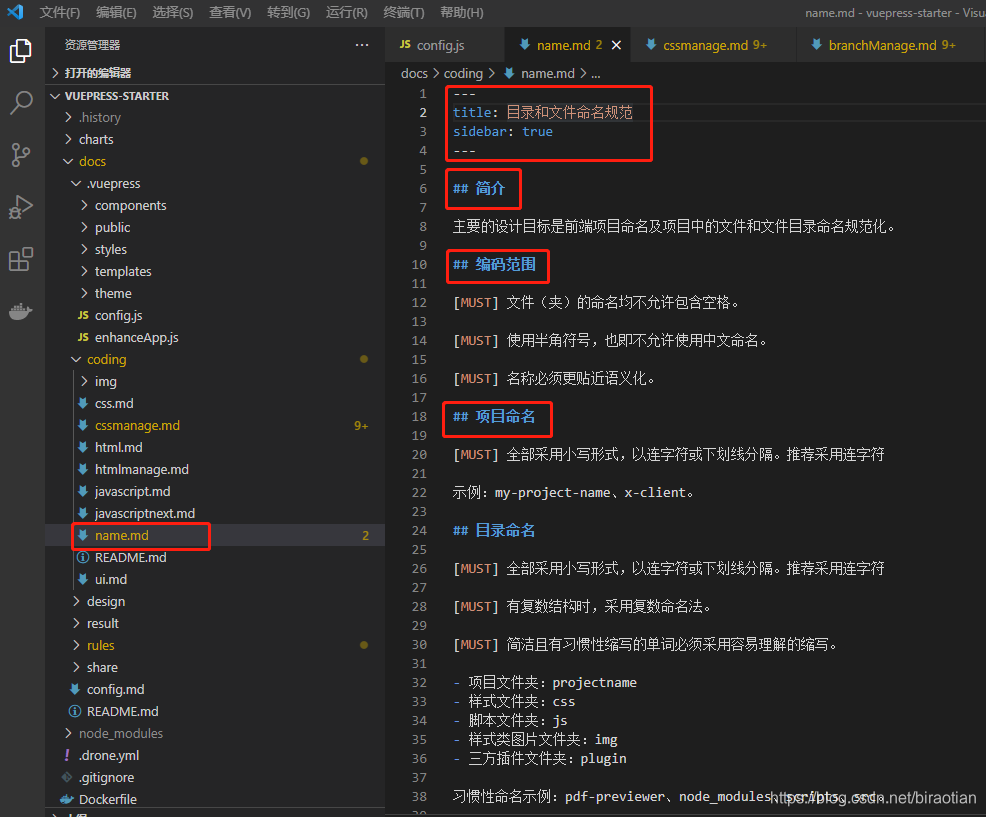Viewport: 986px width, 817px height.
Task: Expand the charts folder
Action: point(215,139)
